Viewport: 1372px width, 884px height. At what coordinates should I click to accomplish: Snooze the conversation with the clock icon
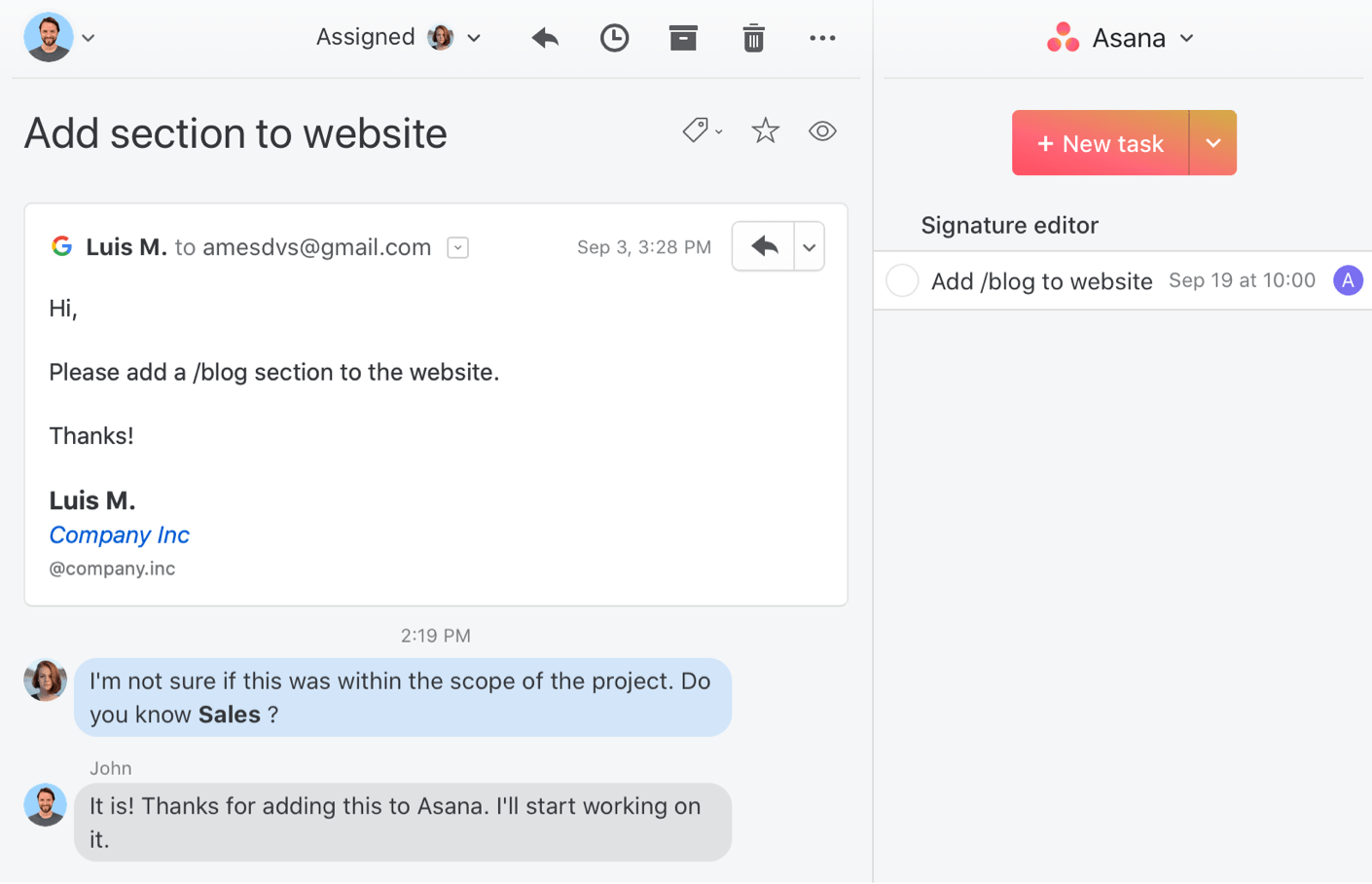(x=614, y=38)
